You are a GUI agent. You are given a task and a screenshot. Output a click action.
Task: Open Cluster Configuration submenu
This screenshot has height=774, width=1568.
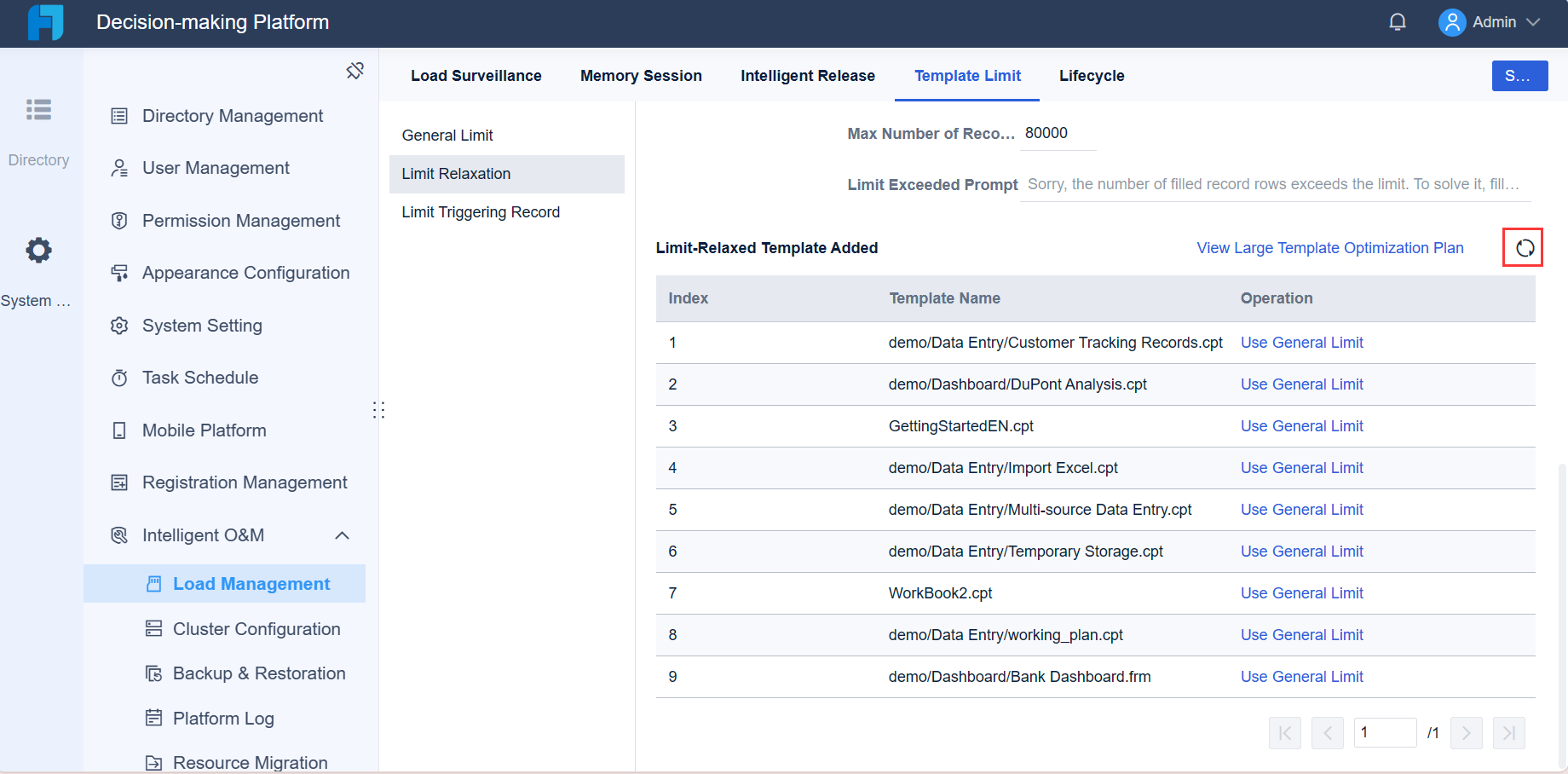coord(256,629)
